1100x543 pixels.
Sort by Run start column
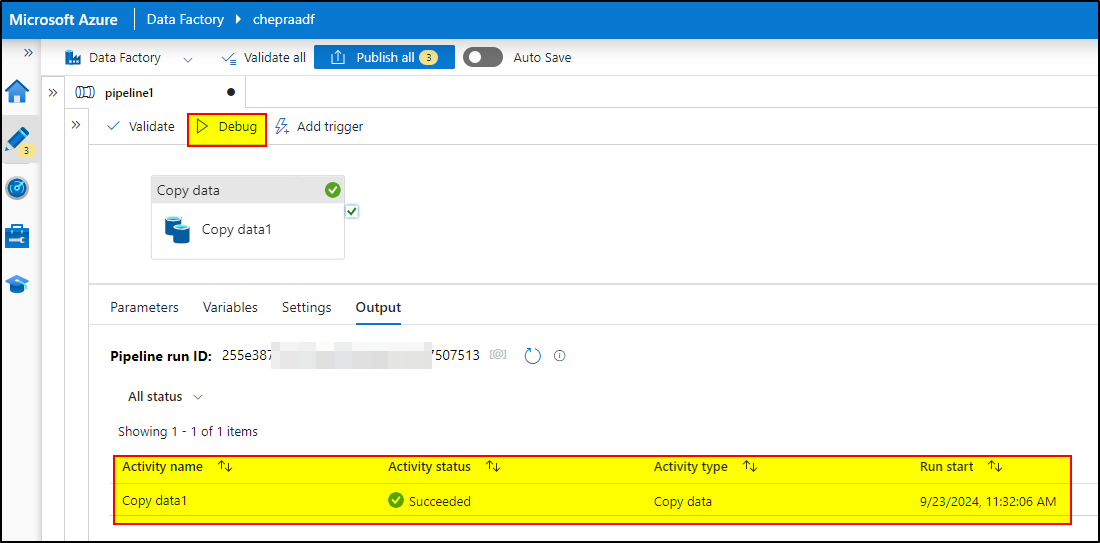coord(995,467)
